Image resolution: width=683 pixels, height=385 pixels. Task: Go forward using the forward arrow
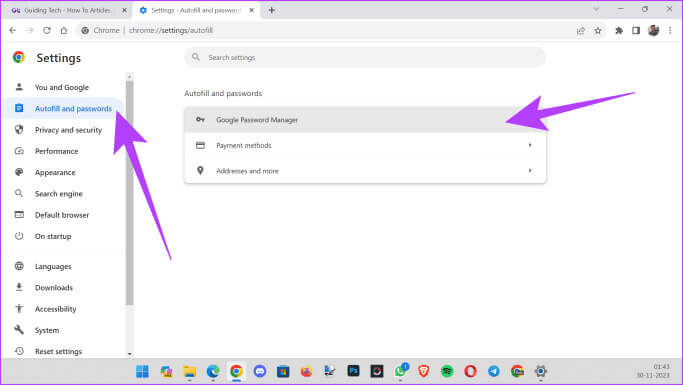[x=30, y=30]
